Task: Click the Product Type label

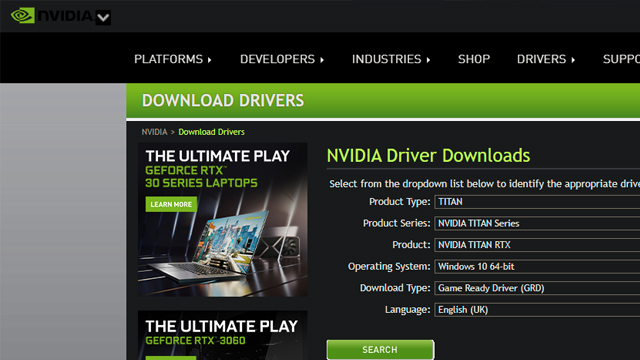Action: click(x=400, y=202)
